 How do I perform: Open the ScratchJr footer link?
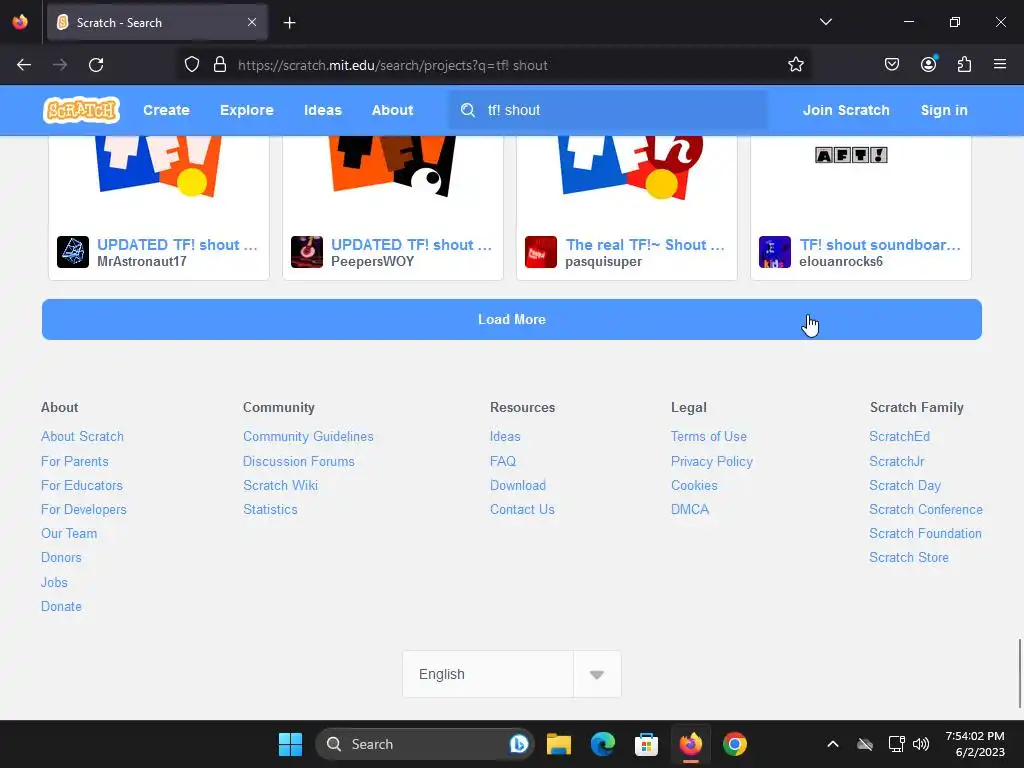pyautogui.click(x=897, y=461)
